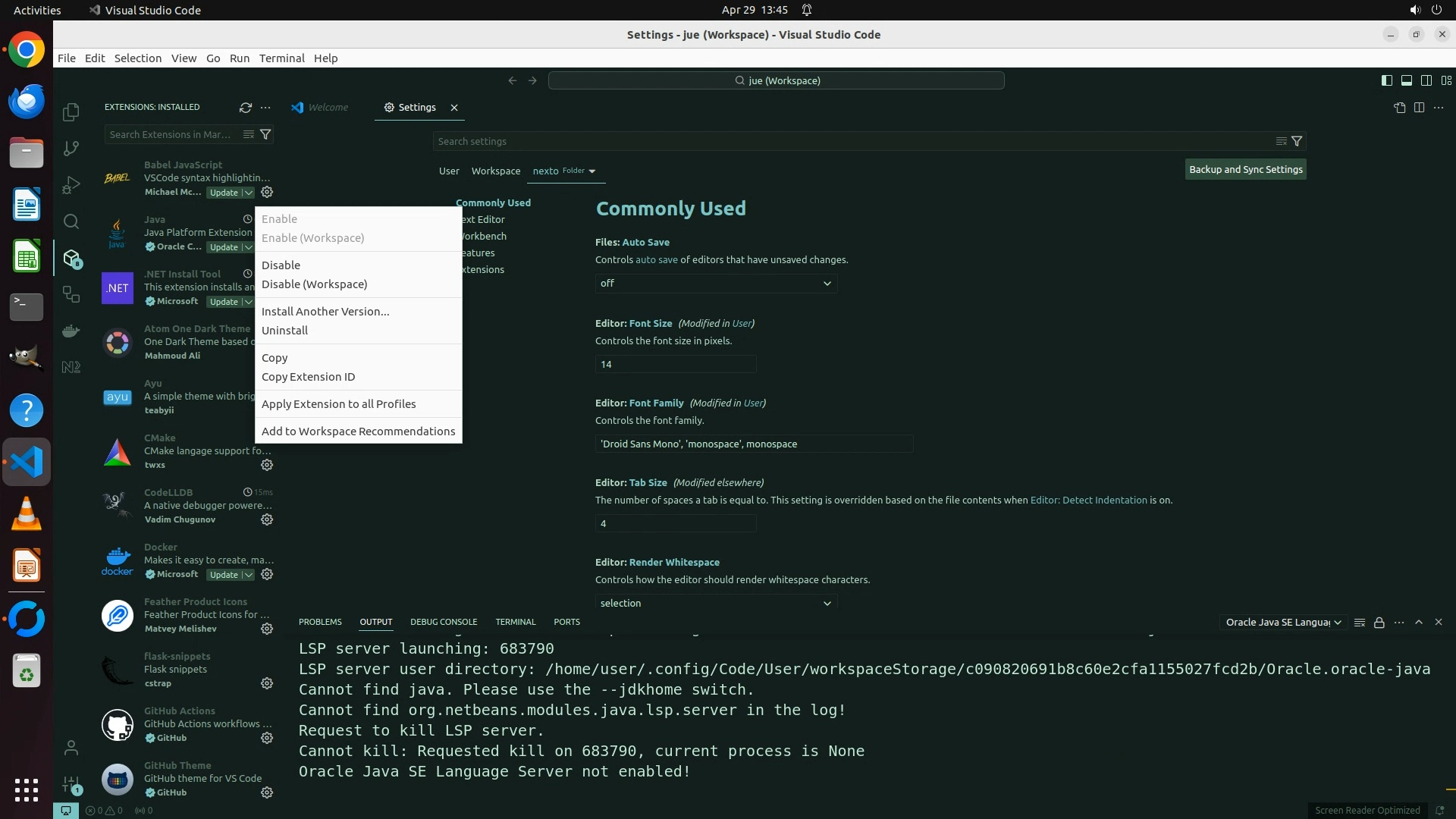Toggle the output scroll lock

(x=1379, y=623)
